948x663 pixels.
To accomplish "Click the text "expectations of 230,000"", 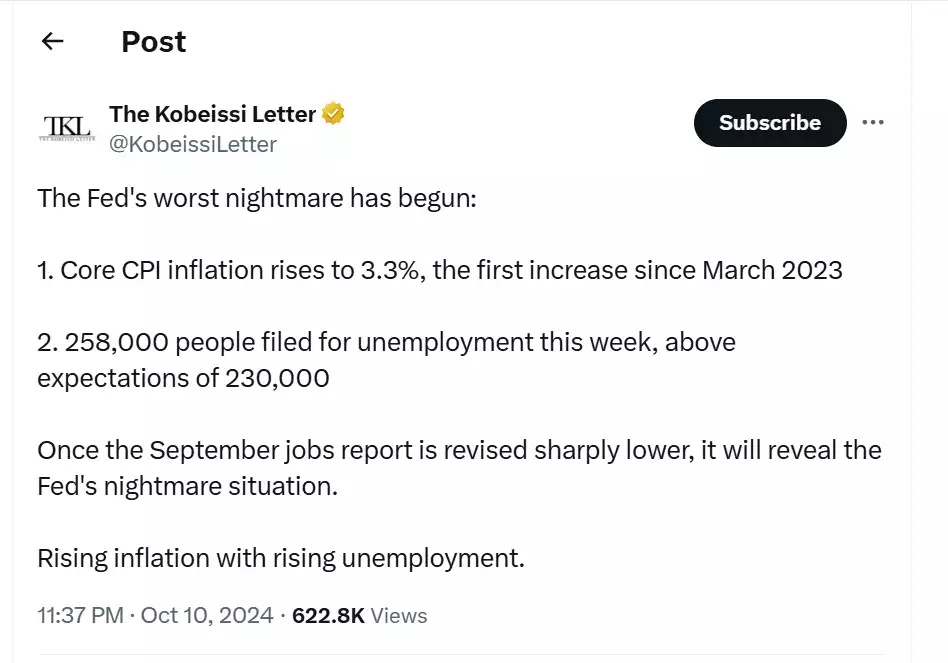I will point(183,378).
